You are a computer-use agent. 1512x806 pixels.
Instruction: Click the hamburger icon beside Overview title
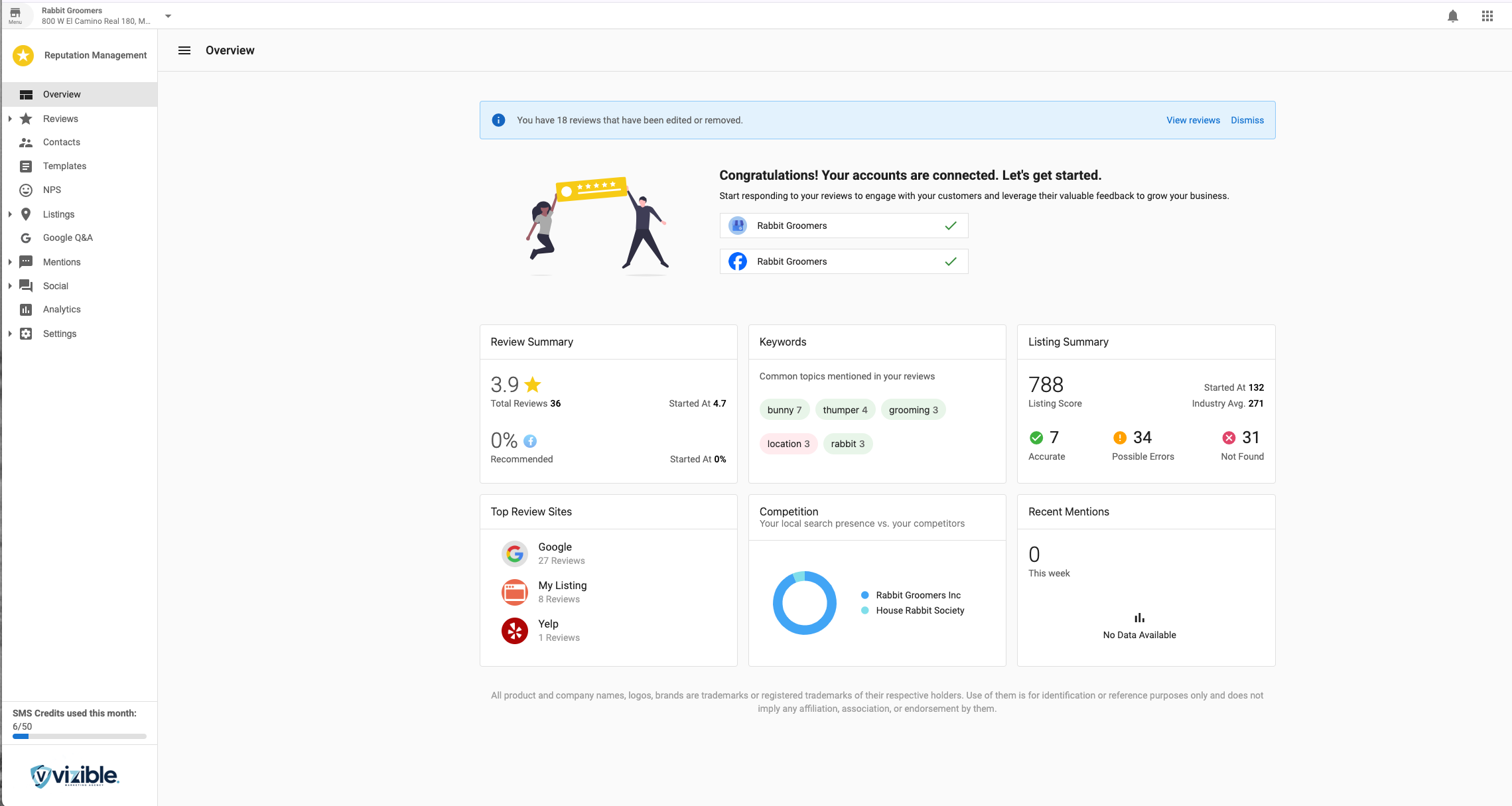coord(184,50)
